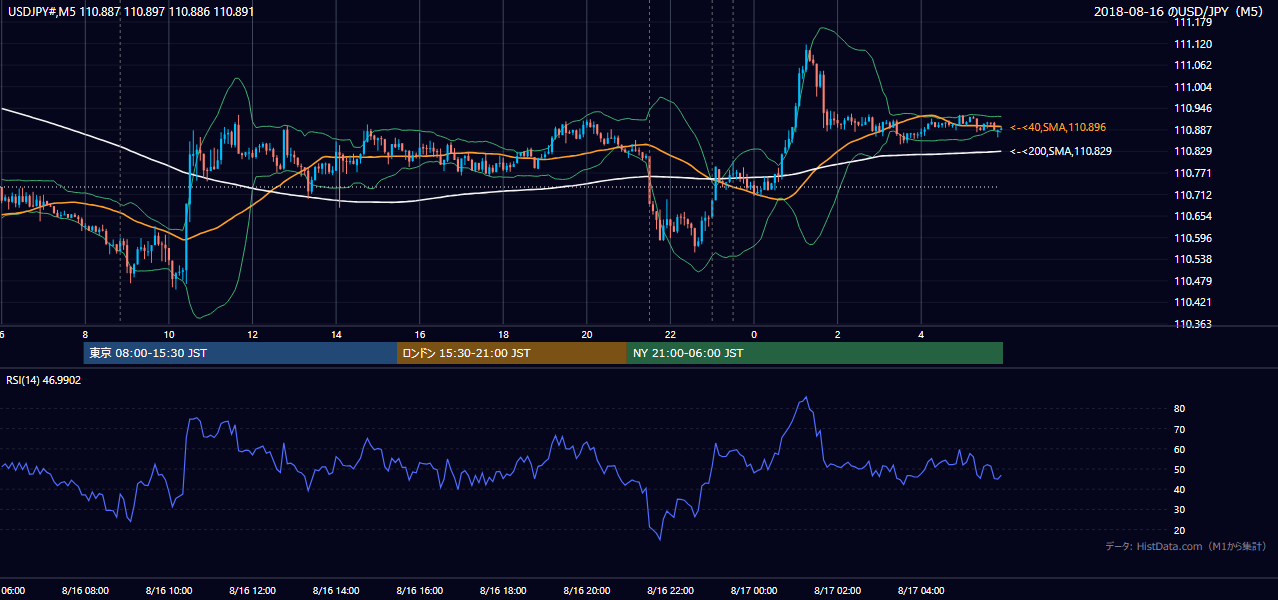Click the 8/17 04:00 date axis label
This screenshot has width=1278, height=600.
(x=922, y=591)
